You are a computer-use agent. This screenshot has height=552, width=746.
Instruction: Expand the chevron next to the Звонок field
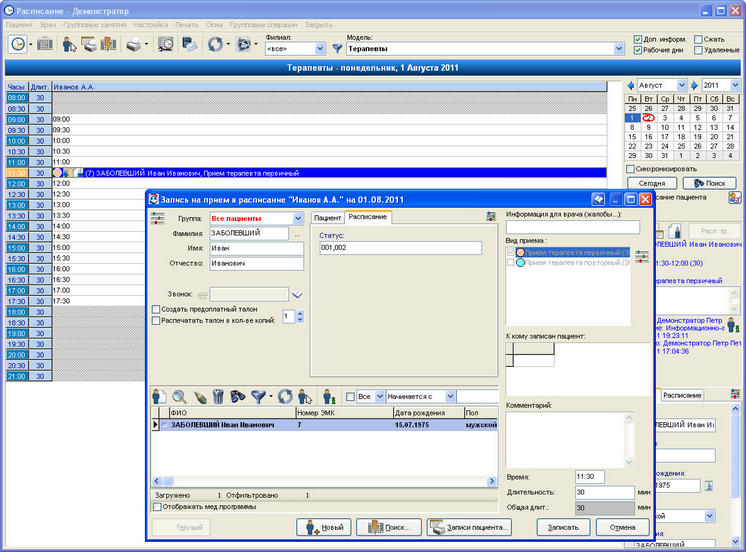297,295
